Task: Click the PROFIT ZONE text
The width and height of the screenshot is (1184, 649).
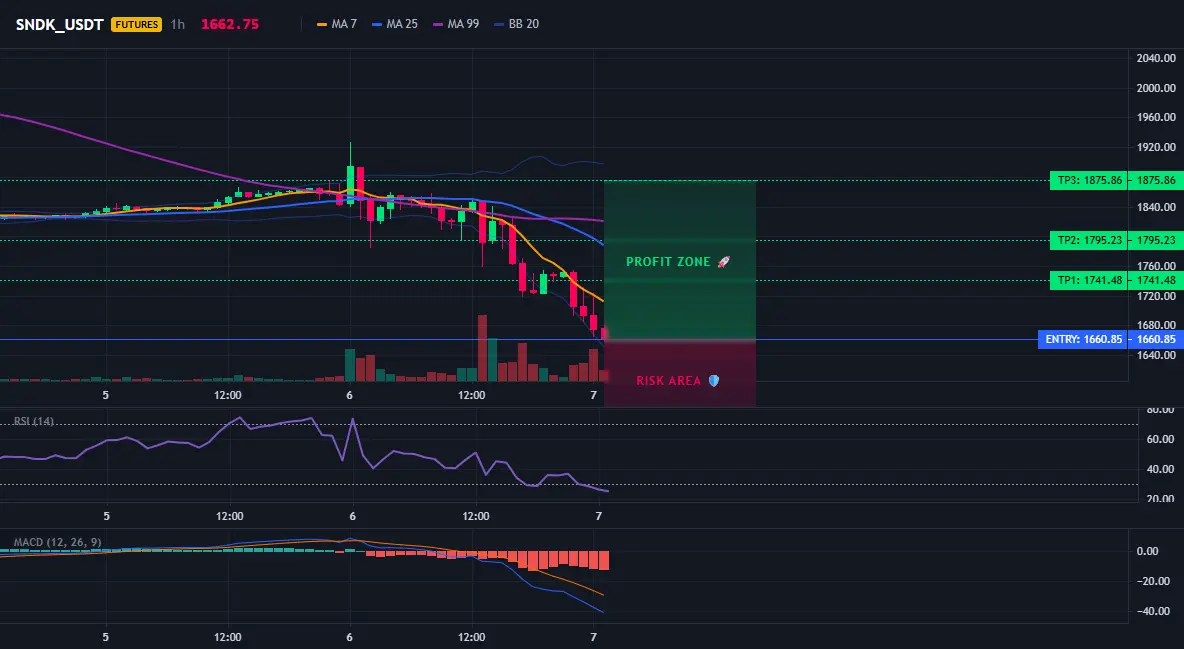Action: coord(668,262)
